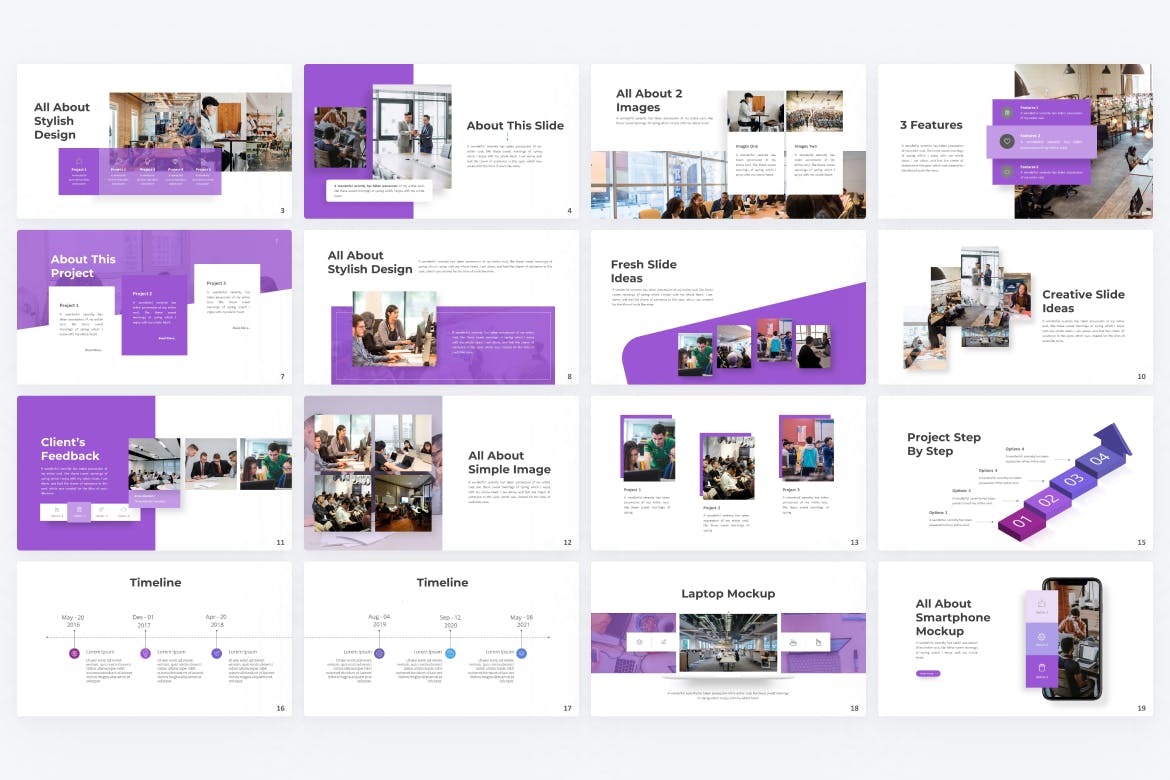
Task: Open slide 12 All About Simple Image
Action: (x=441, y=473)
